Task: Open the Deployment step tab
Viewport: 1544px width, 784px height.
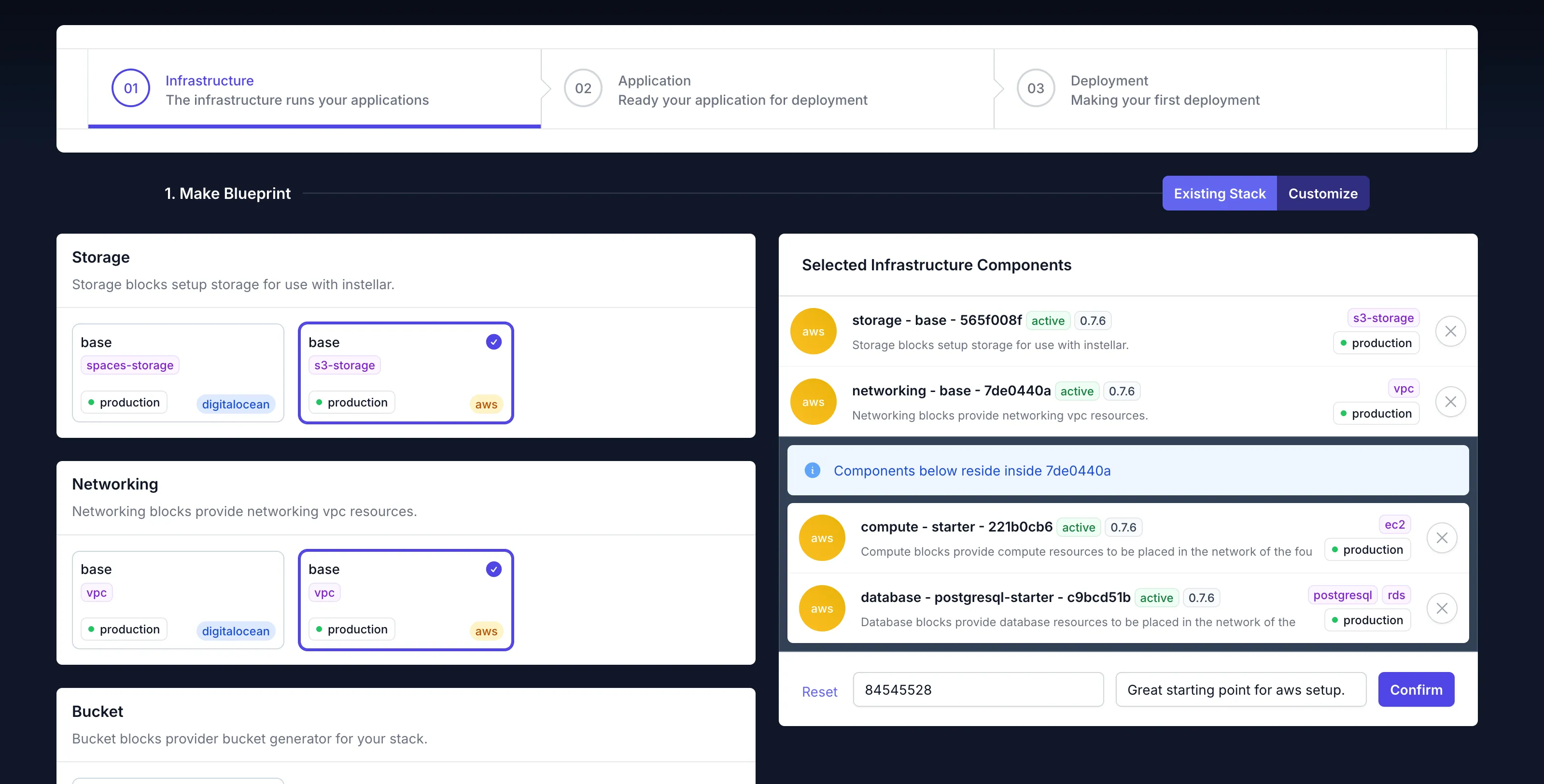Action: click(1220, 89)
